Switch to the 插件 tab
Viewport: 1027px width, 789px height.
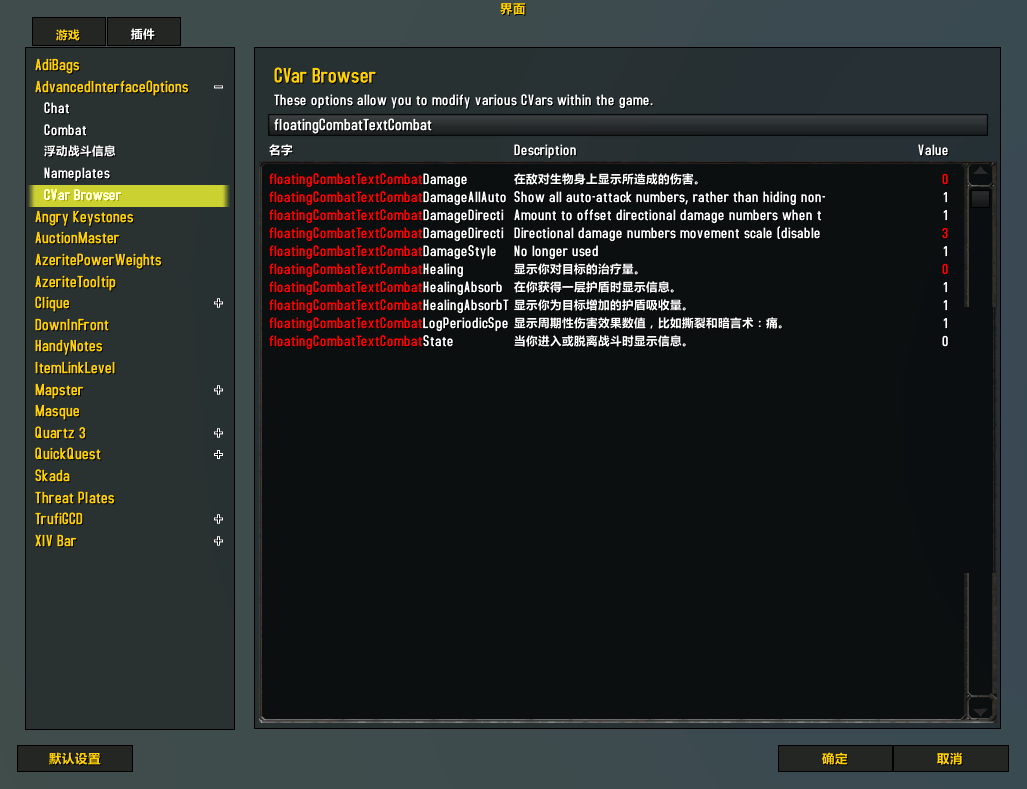(x=143, y=33)
